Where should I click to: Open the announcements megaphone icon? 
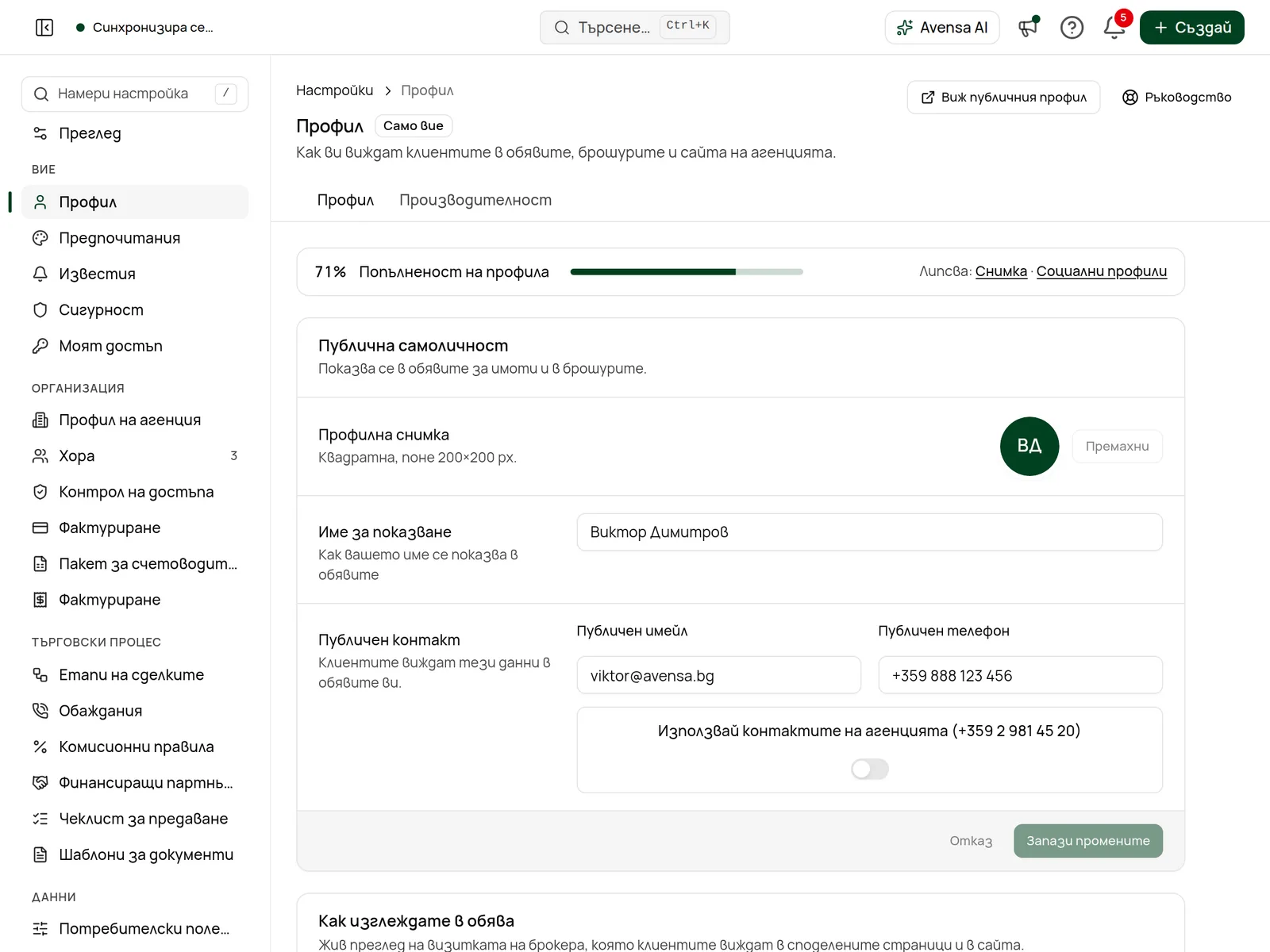[1029, 28]
